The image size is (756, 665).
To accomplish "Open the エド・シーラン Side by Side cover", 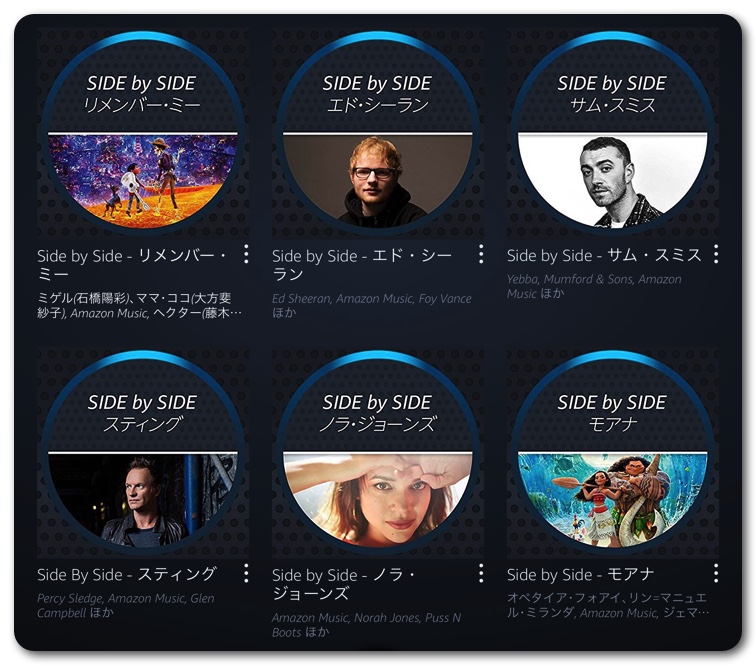I will pyautogui.click(x=378, y=134).
